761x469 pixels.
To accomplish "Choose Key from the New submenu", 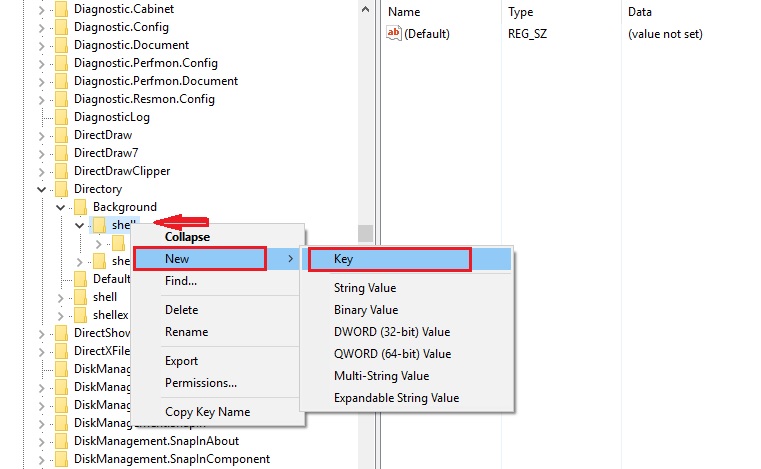I will pos(389,259).
